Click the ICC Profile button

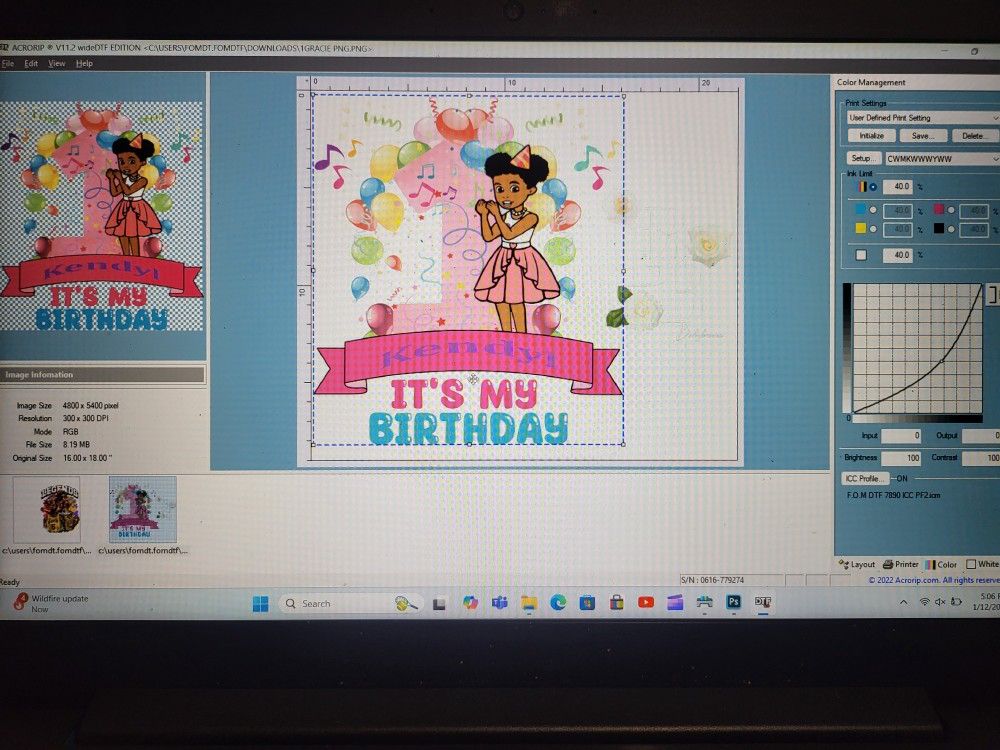coord(865,479)
